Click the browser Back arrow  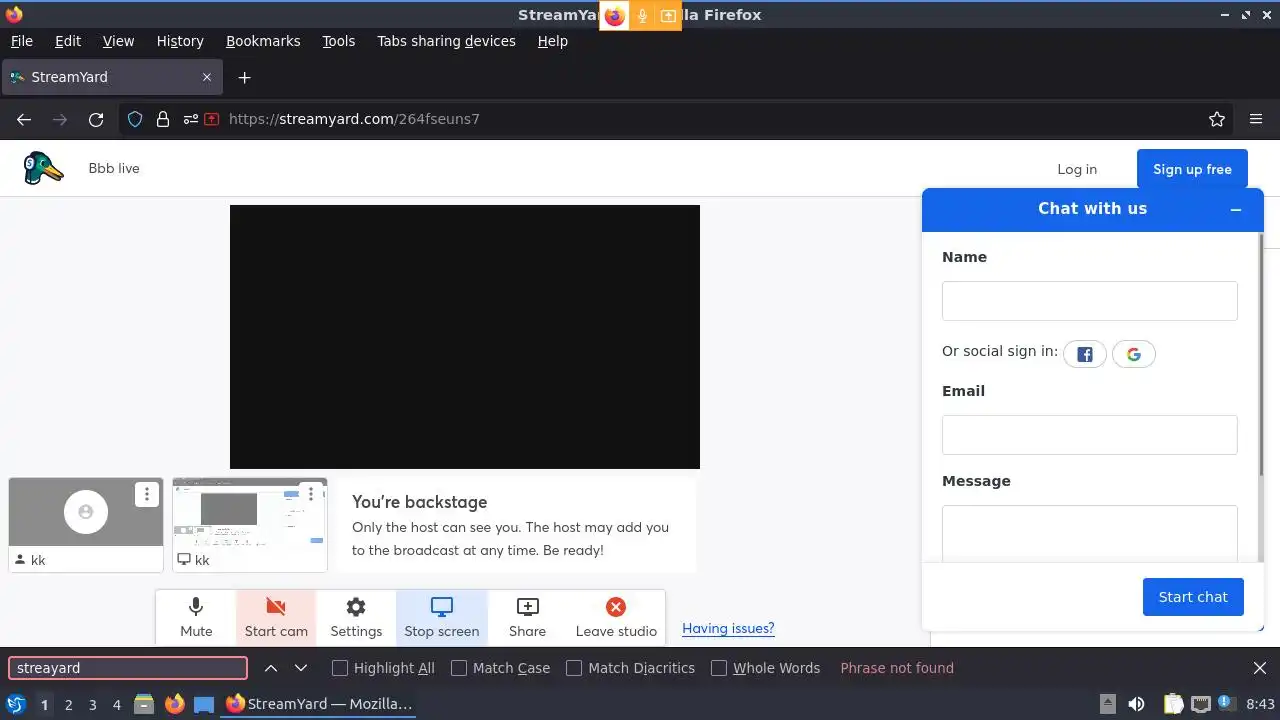[24, 119]
